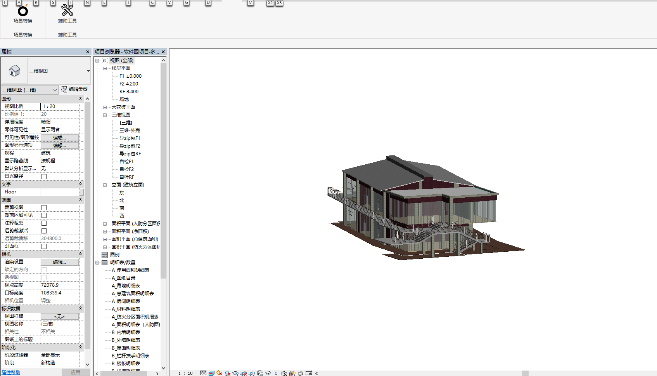Select the schedules/quantities table icon in browser
The width and height of the screenshot is (657, 376).
click(x=105, y=262)
